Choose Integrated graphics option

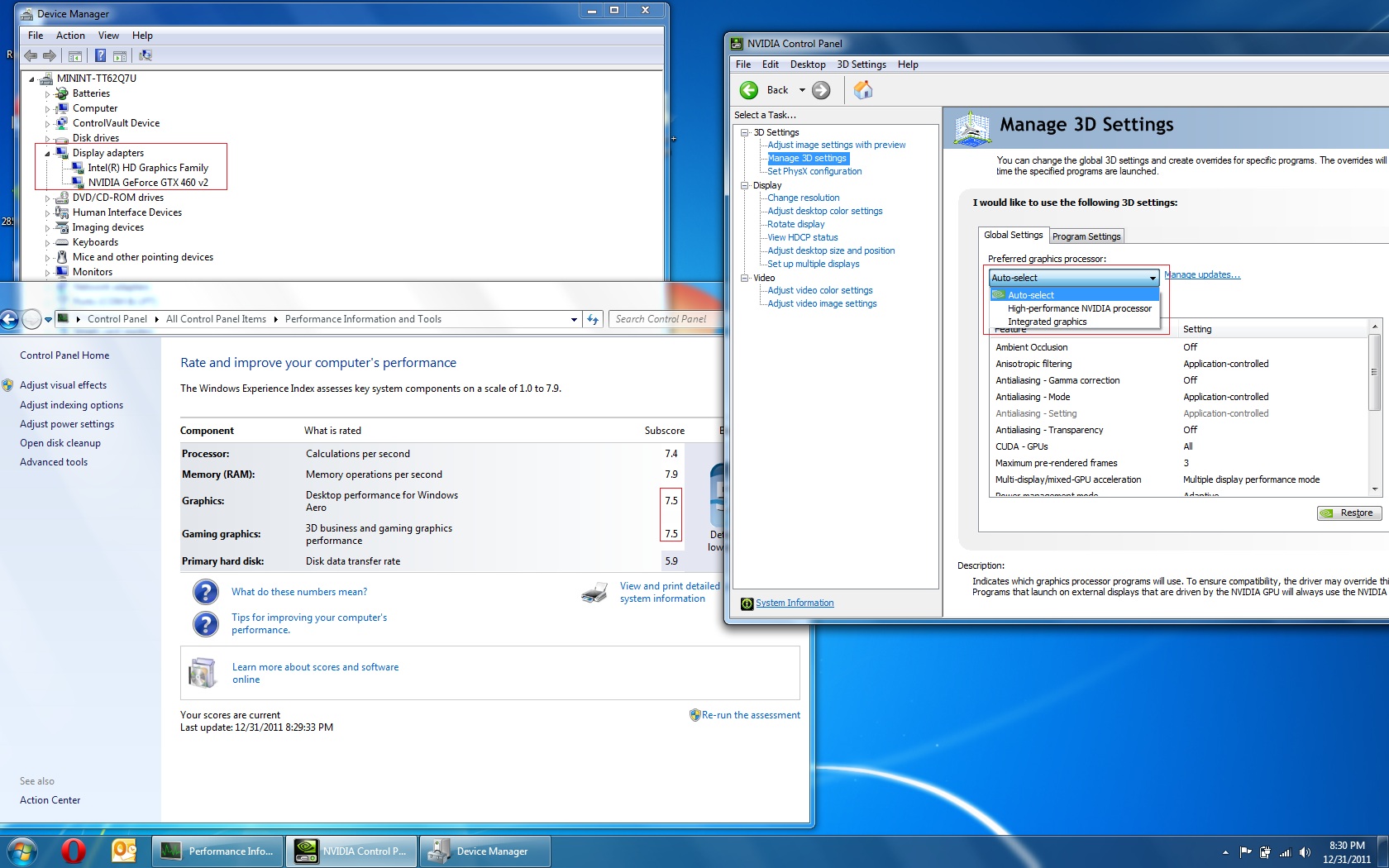pyautogui.click(x=1048, y=322)
